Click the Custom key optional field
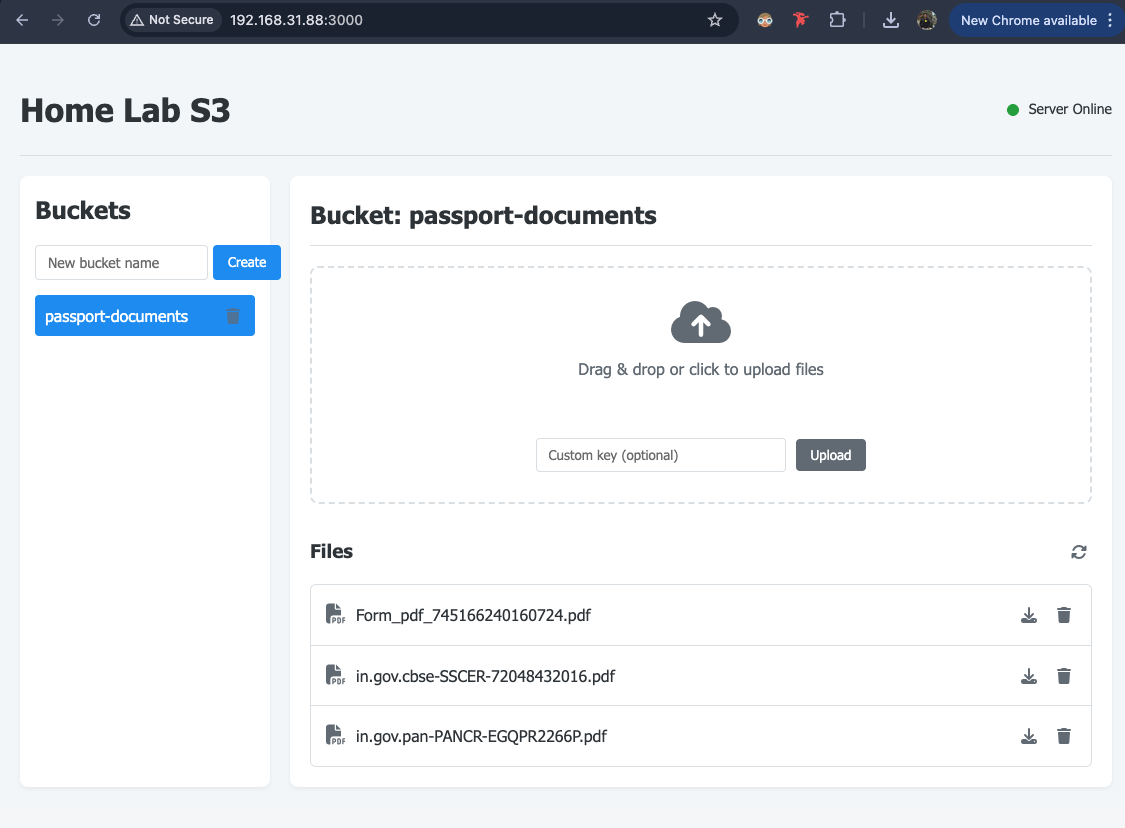This screenshot has width=1125, height=828. click(660, 455)
